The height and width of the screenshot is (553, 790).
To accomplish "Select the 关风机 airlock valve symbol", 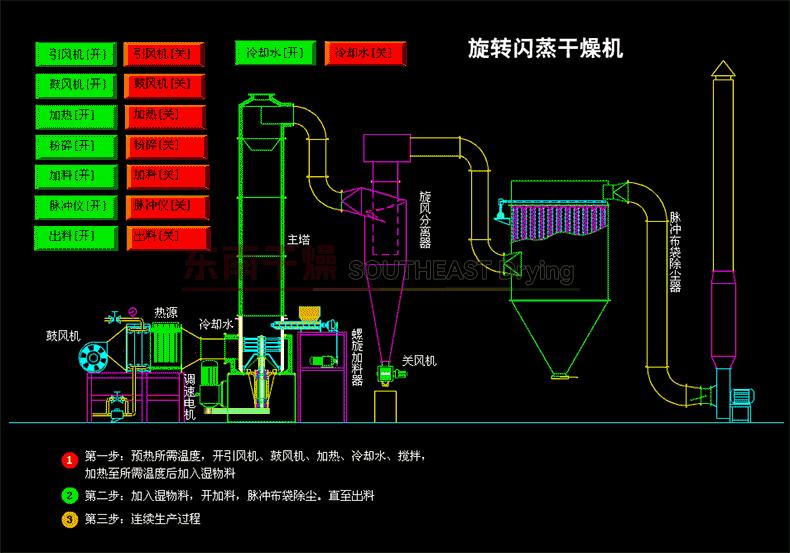I will click(x=383, y=376).
